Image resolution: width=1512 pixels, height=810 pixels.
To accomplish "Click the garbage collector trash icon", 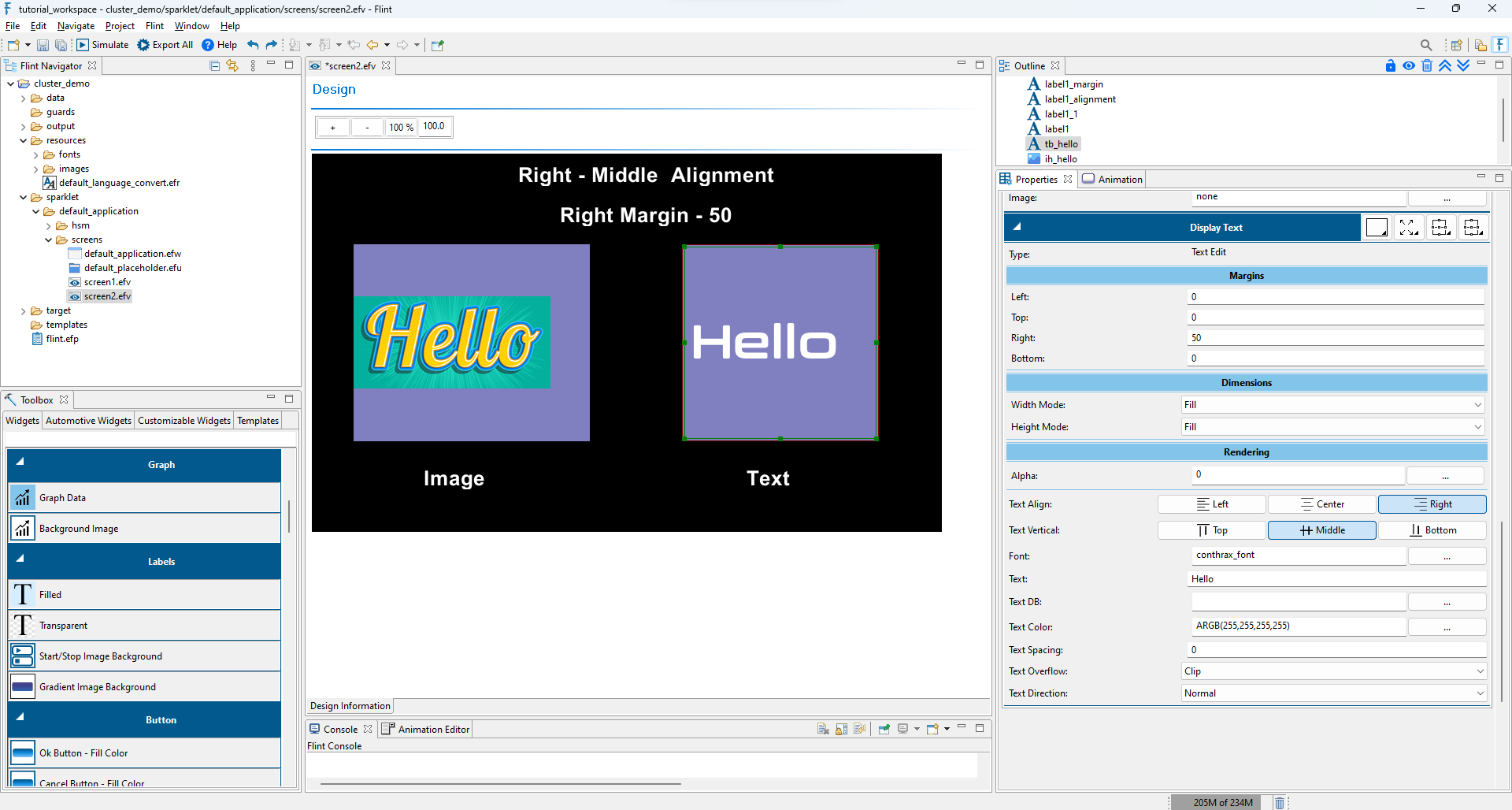I will [1280, 802].
